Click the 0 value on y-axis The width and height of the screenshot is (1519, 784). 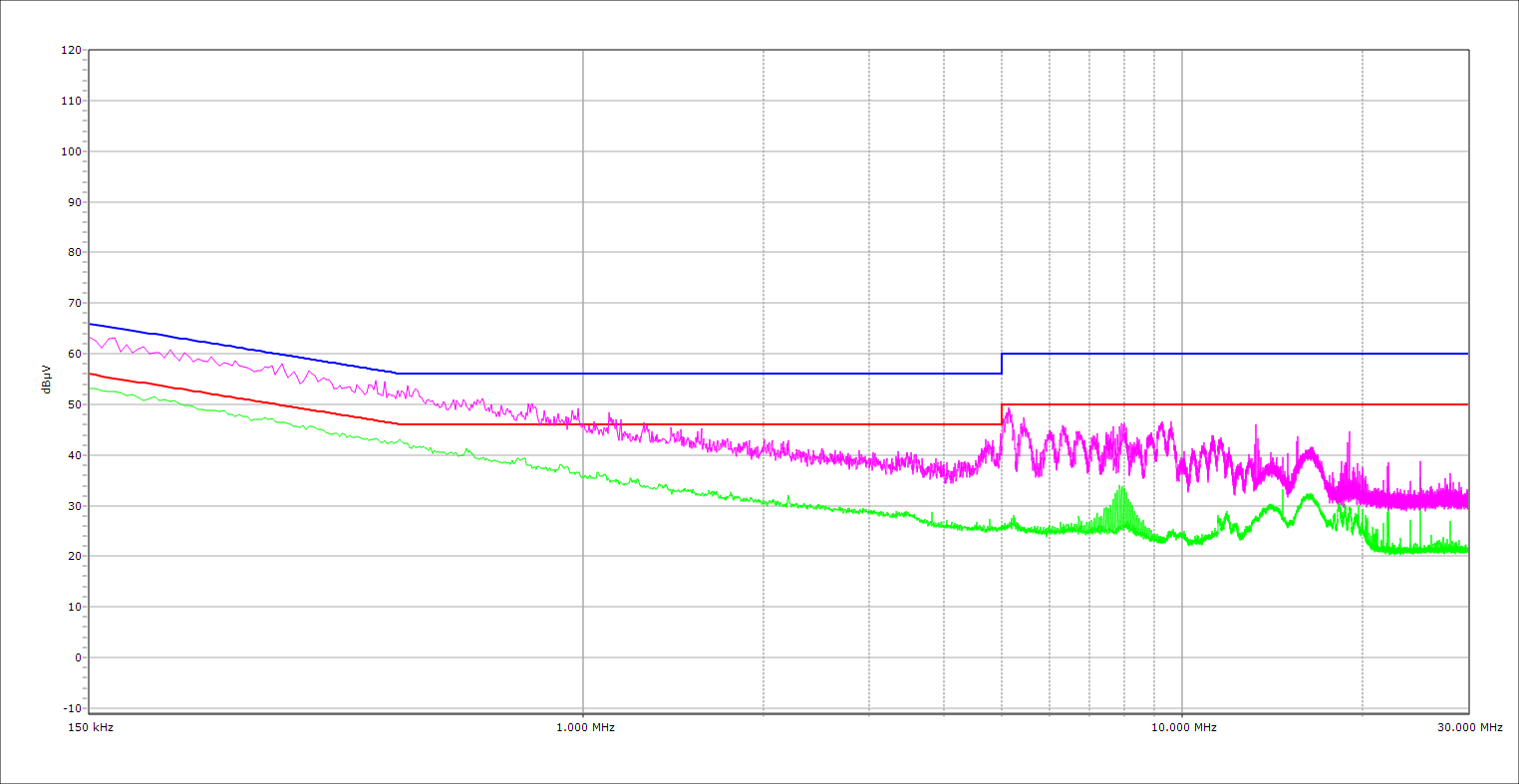[x=77, y=657]
